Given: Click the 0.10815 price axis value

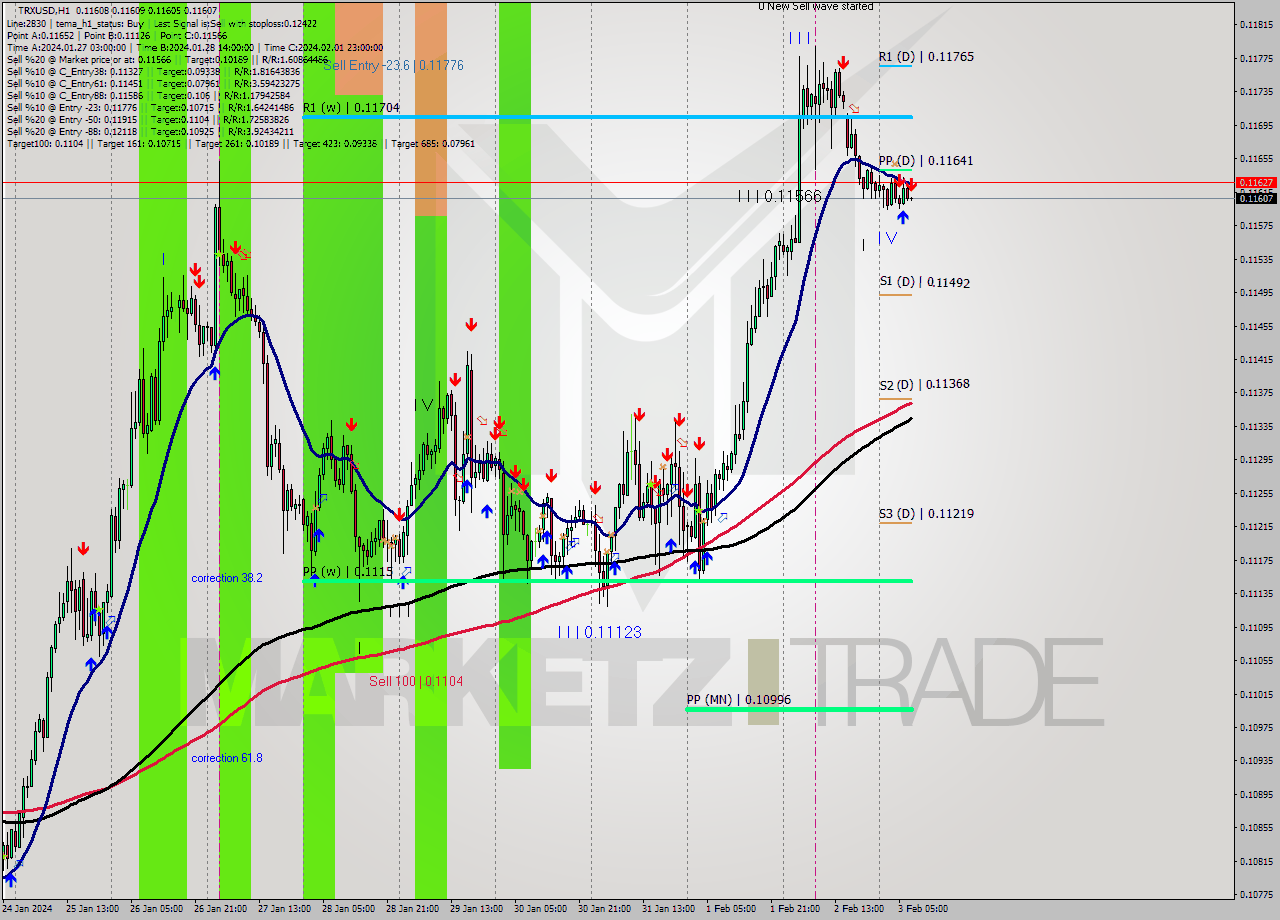Looking at the screenshot, I should pyautogui.click(x=1256, y=861).
